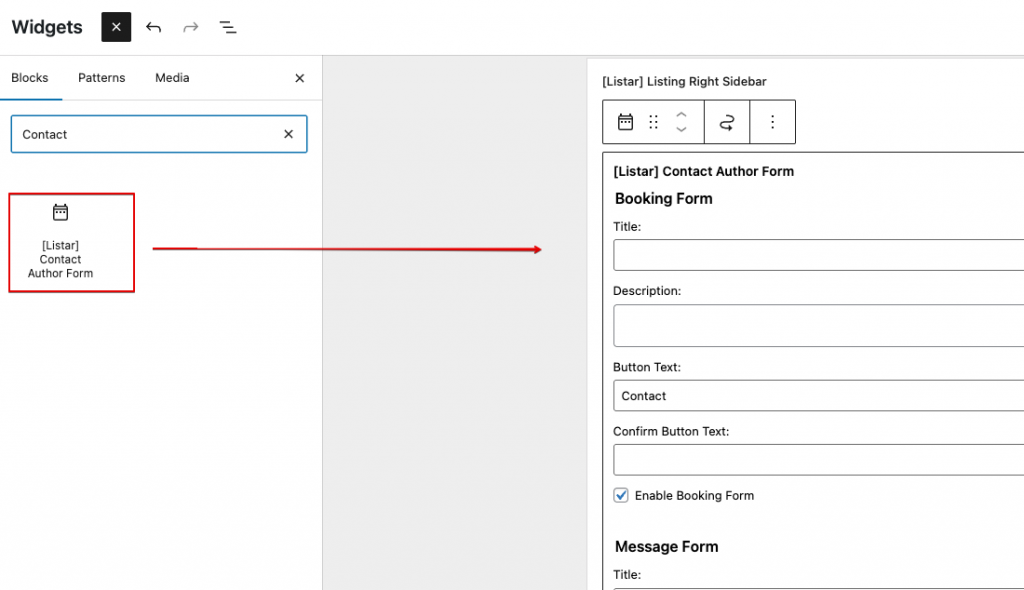The height and width of the screenshot is (590, 1024).
Task: Click the calendar block type icon in block toolbar
Action: (626, 122)
